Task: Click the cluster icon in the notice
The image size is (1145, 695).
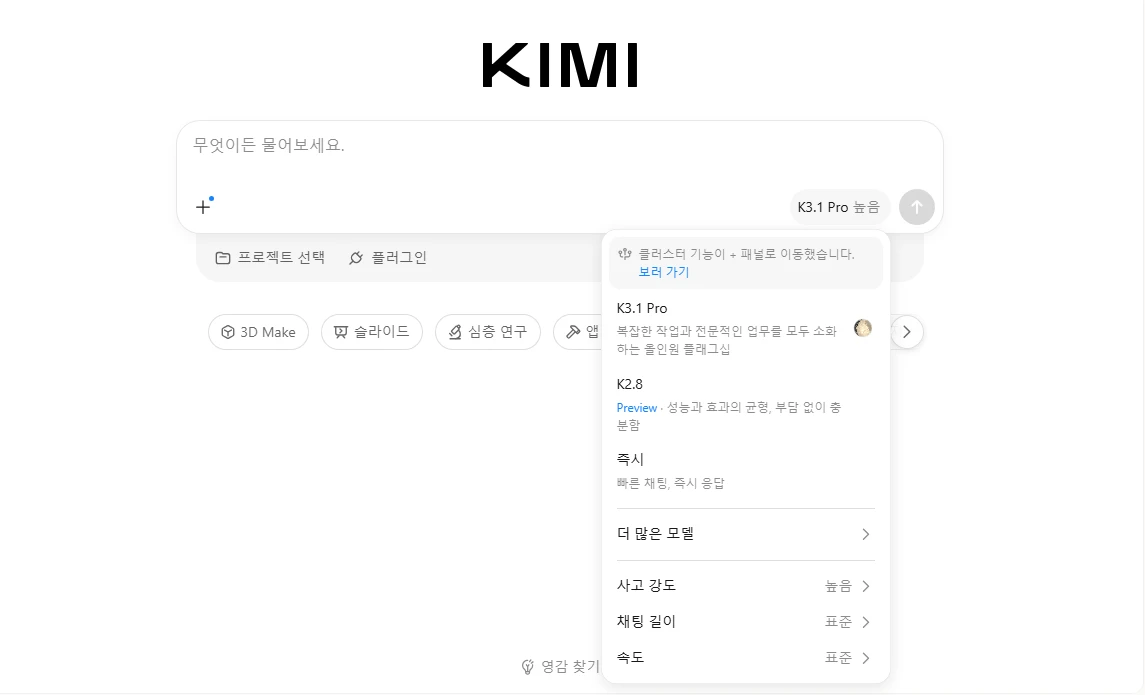Action: coord(625,254)
